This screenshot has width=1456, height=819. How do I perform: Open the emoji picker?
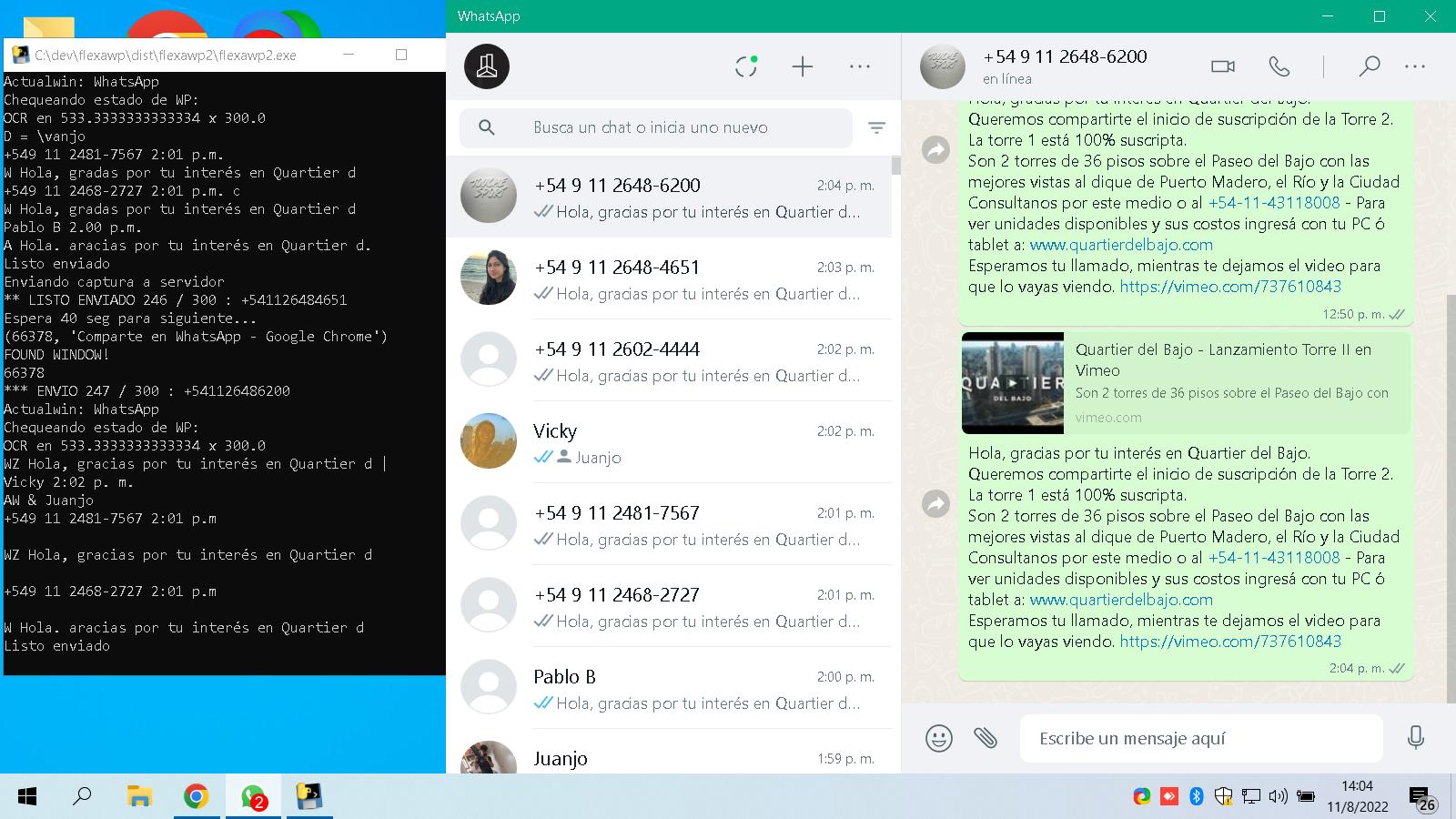939,738
